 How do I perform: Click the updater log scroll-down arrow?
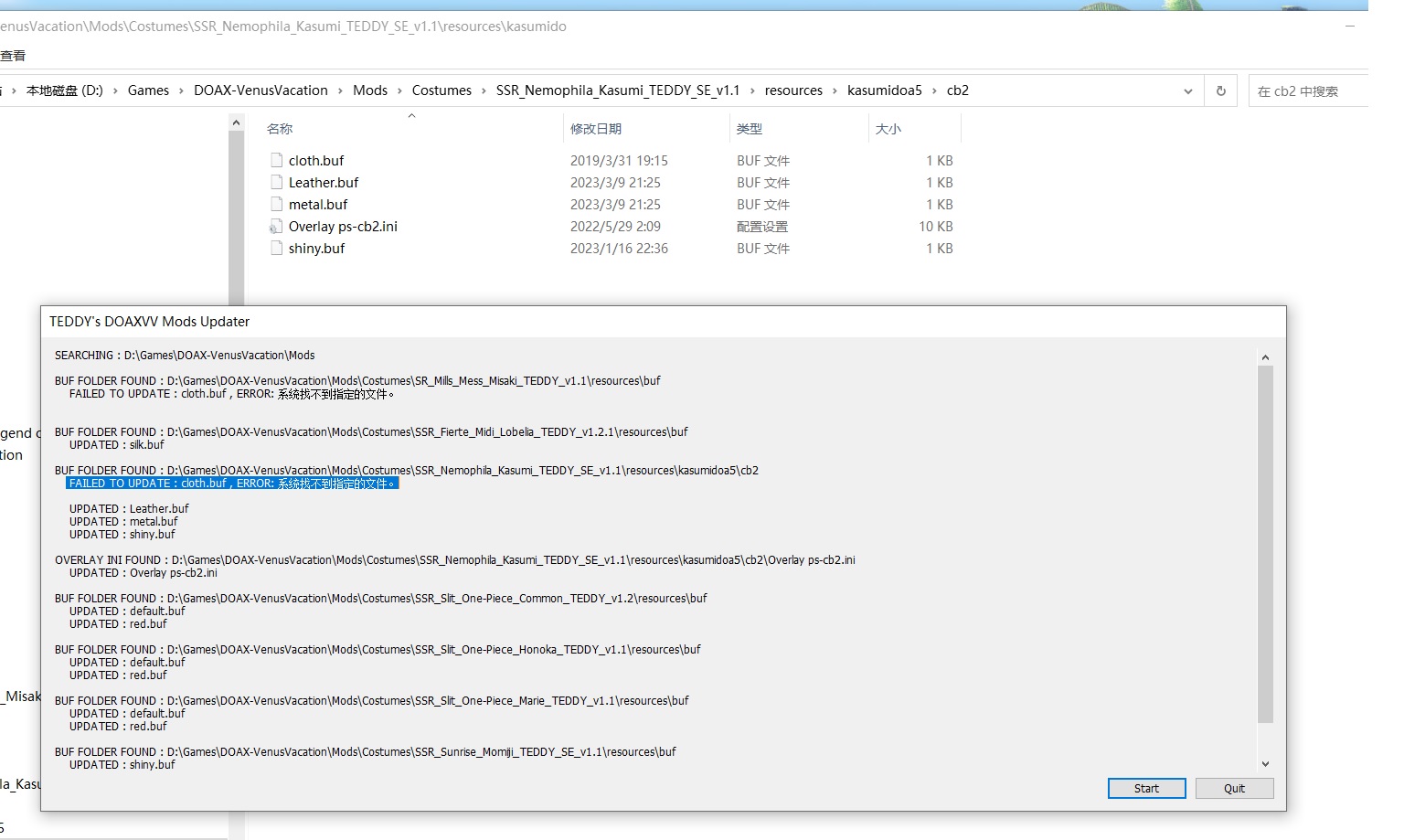click(x=1265, y=764)
